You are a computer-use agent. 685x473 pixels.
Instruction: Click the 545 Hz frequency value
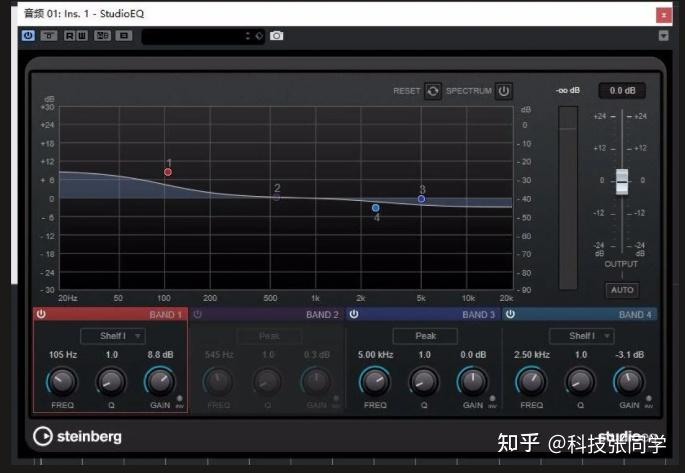tap(219, 355)
